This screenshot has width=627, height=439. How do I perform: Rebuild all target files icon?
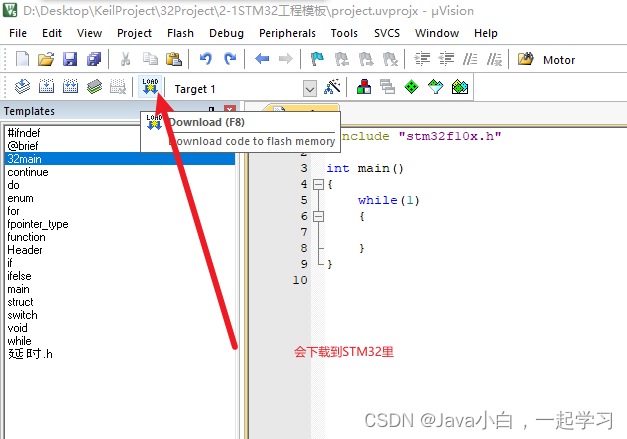[70, 86]
